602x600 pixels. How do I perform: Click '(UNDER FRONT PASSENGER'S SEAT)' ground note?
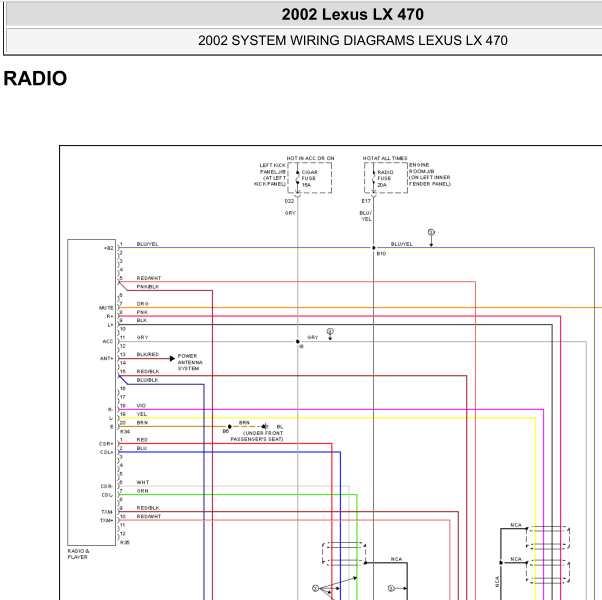[257, 436]
